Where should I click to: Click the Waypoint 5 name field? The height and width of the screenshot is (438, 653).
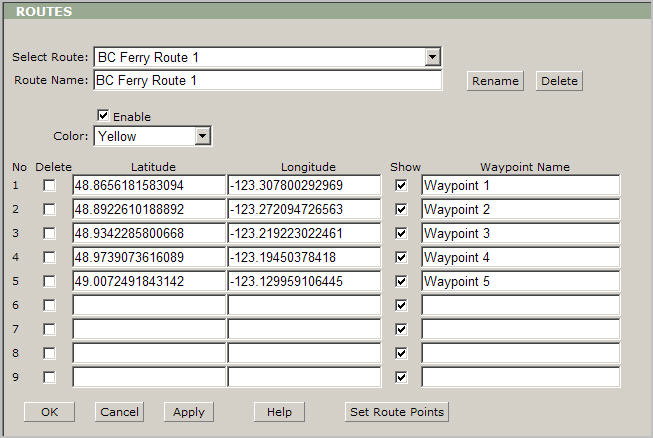(x=520, y=282)
